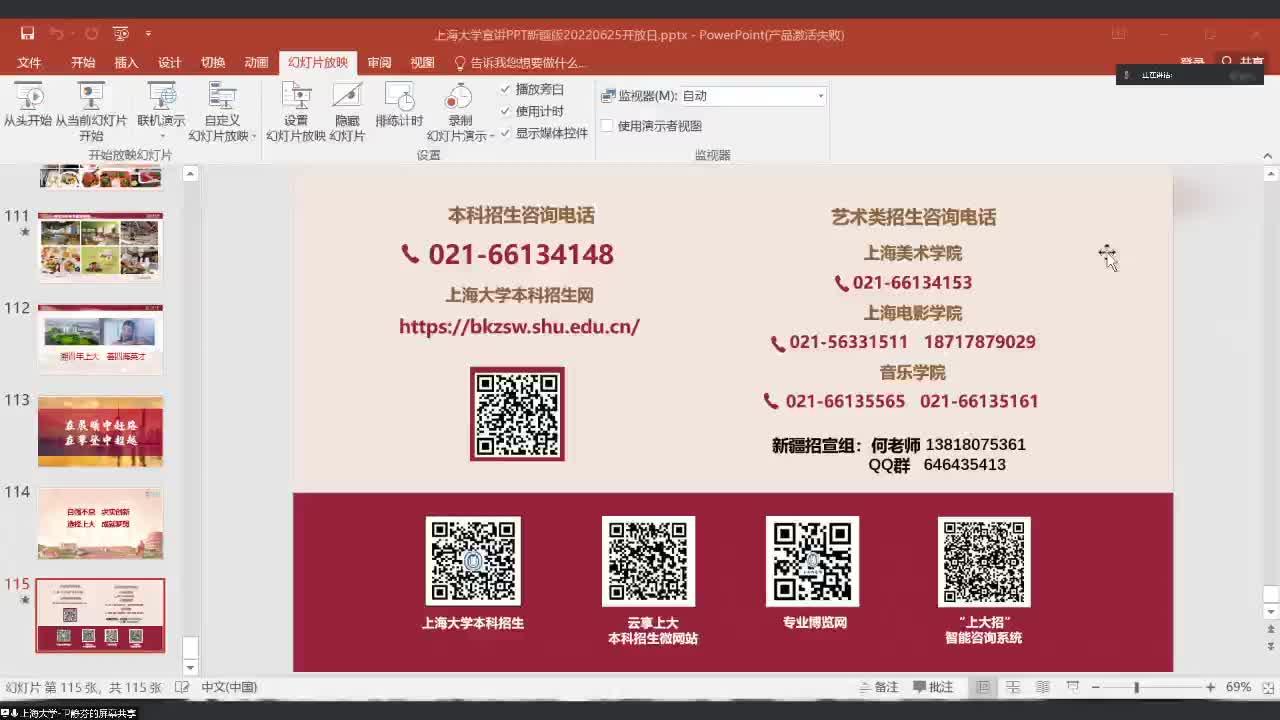
Task: Switch to the 设计 ribbon tab
Action: pyautogui.click(x=170, y=62)
